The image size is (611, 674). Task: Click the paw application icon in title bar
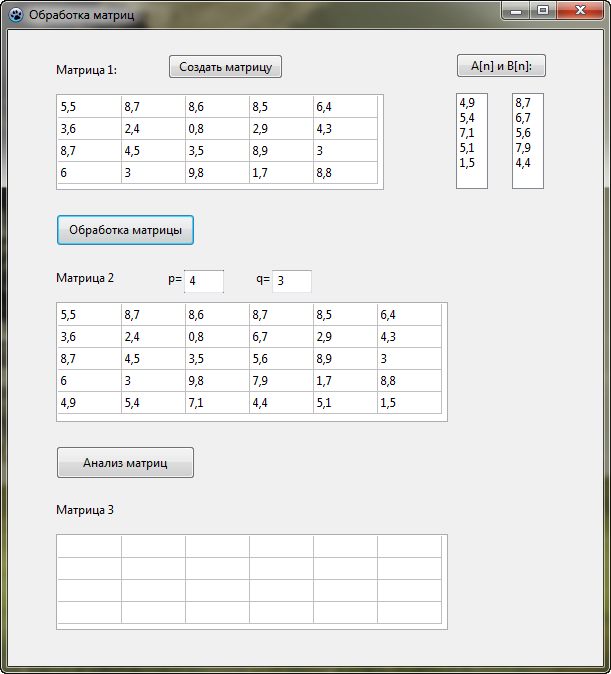click(16, 15)
